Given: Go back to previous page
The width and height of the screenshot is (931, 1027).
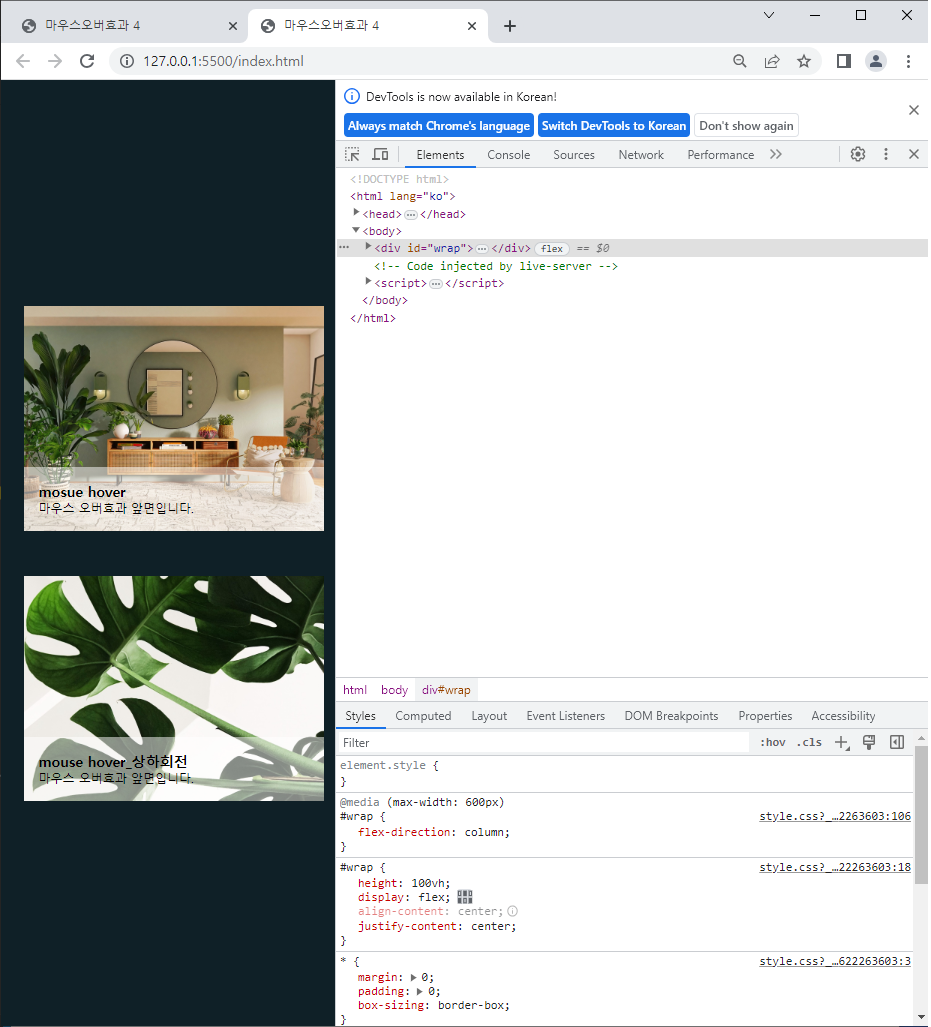Looking at the screenshot, I should 23,61.
